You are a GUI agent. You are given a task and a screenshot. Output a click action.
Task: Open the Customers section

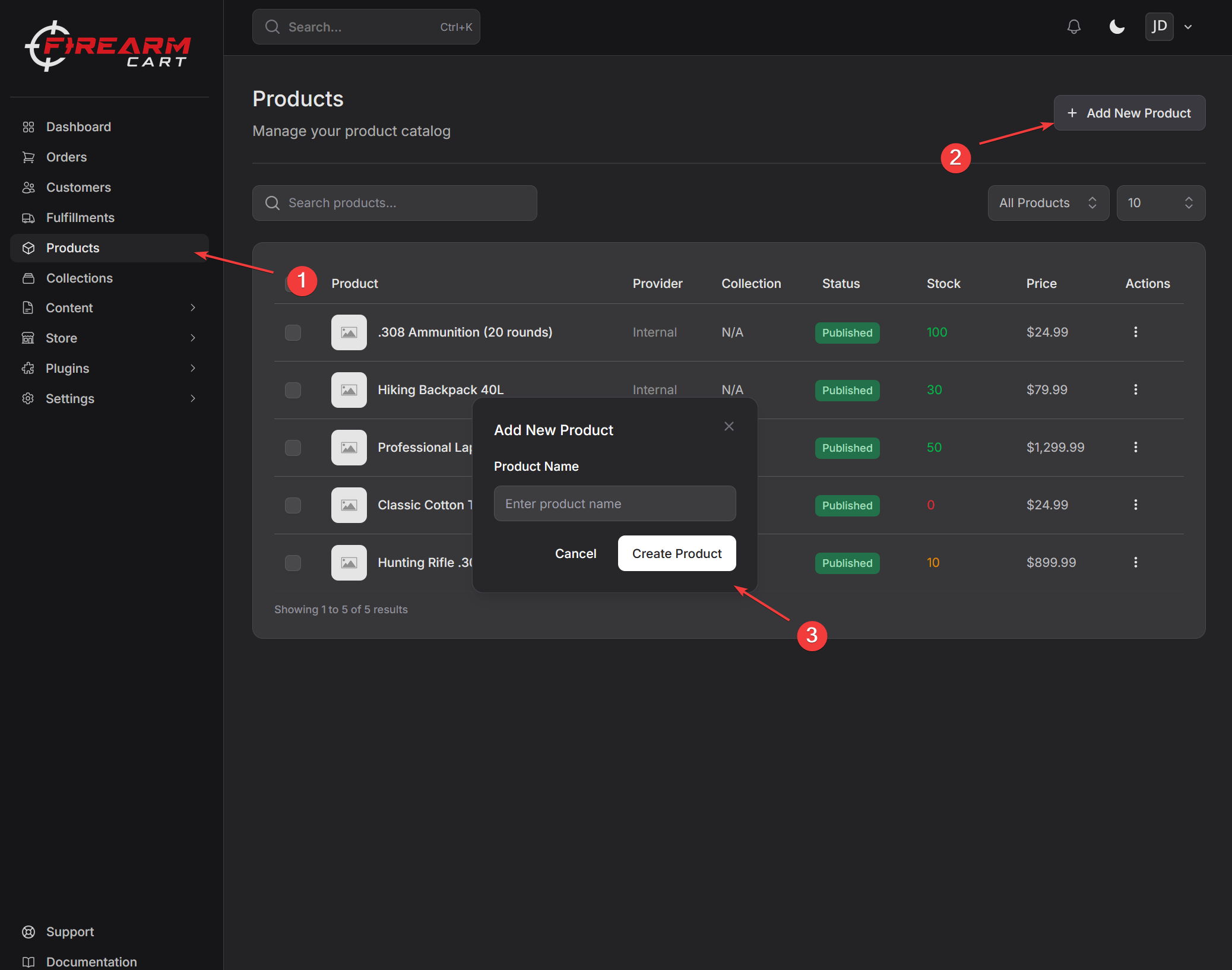tap(109, 188)
